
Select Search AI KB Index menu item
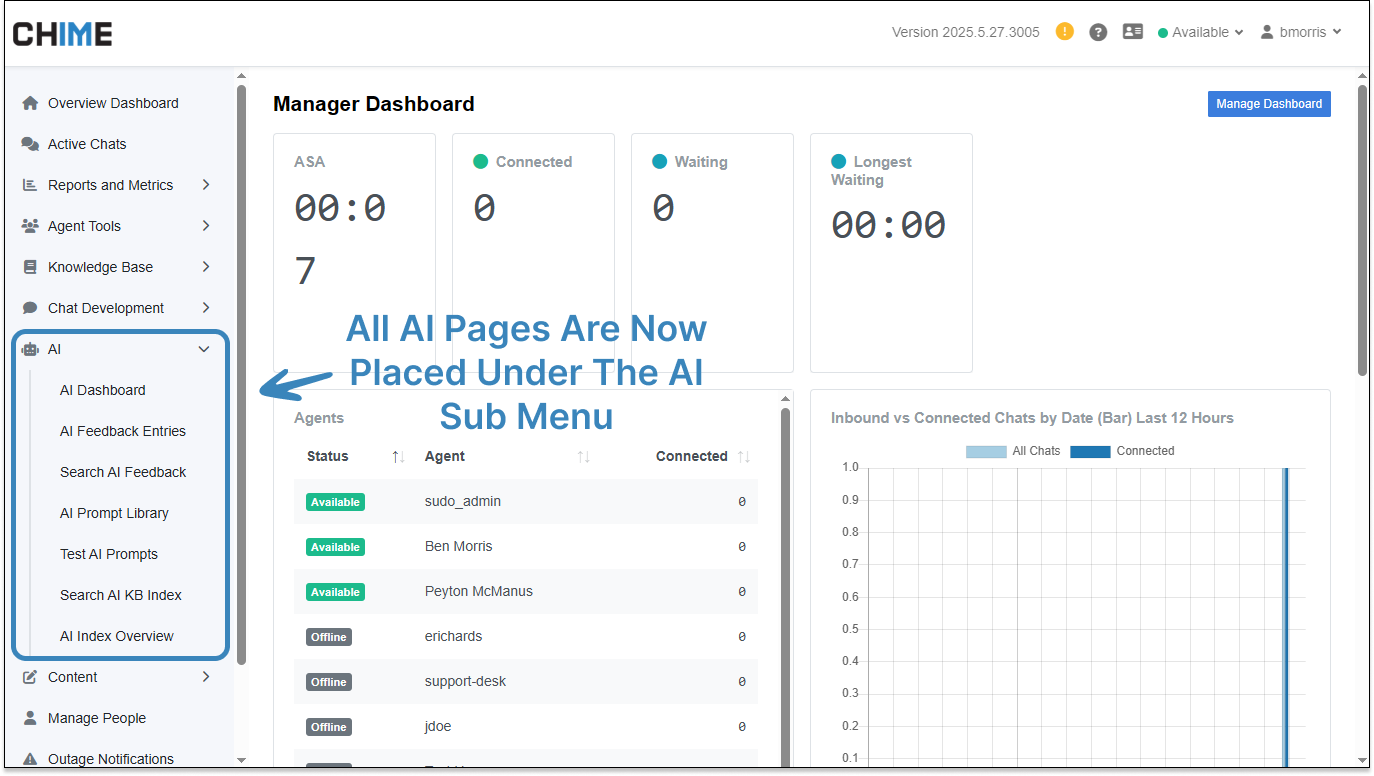[121, 595]
